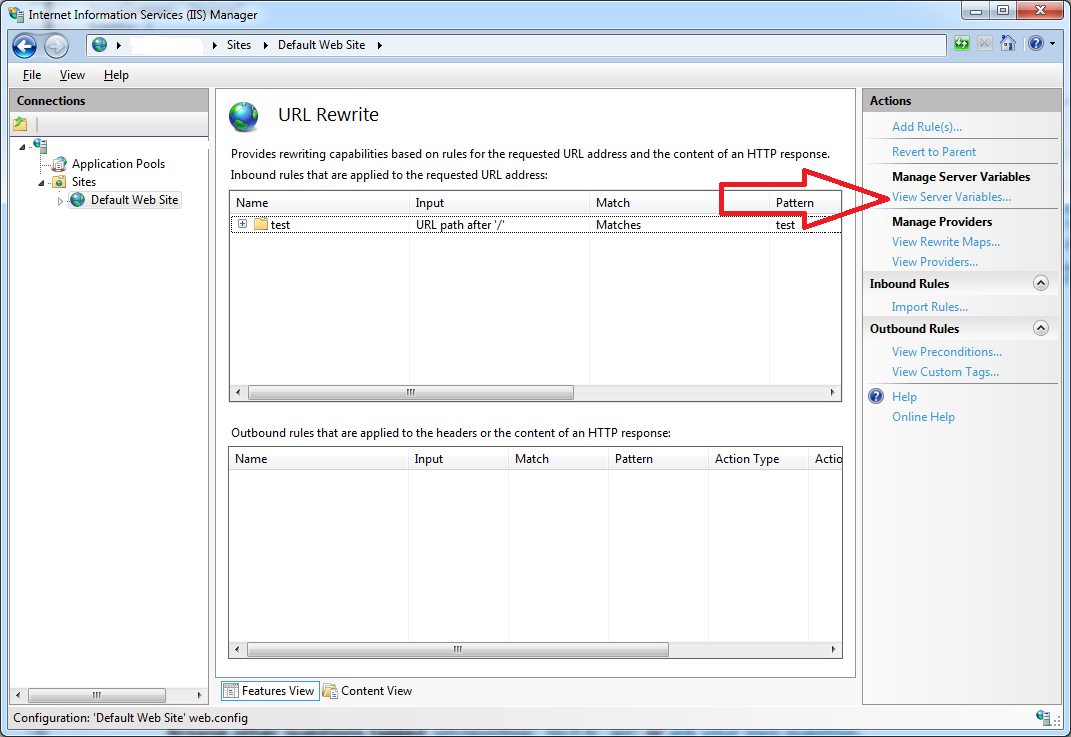Click the Default Web Site globe icon
The width and height of the screenshot is (1071, 737).
coord(78,199)
